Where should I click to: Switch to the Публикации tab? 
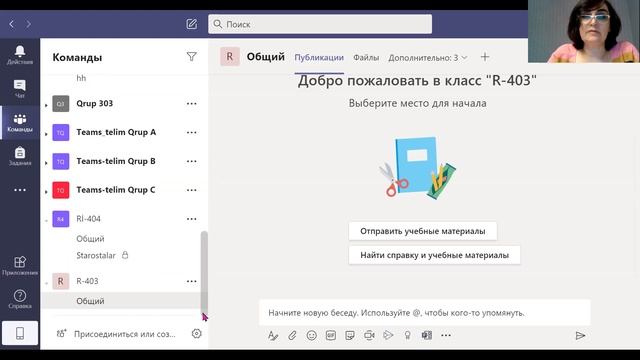(x=319, y=58)
